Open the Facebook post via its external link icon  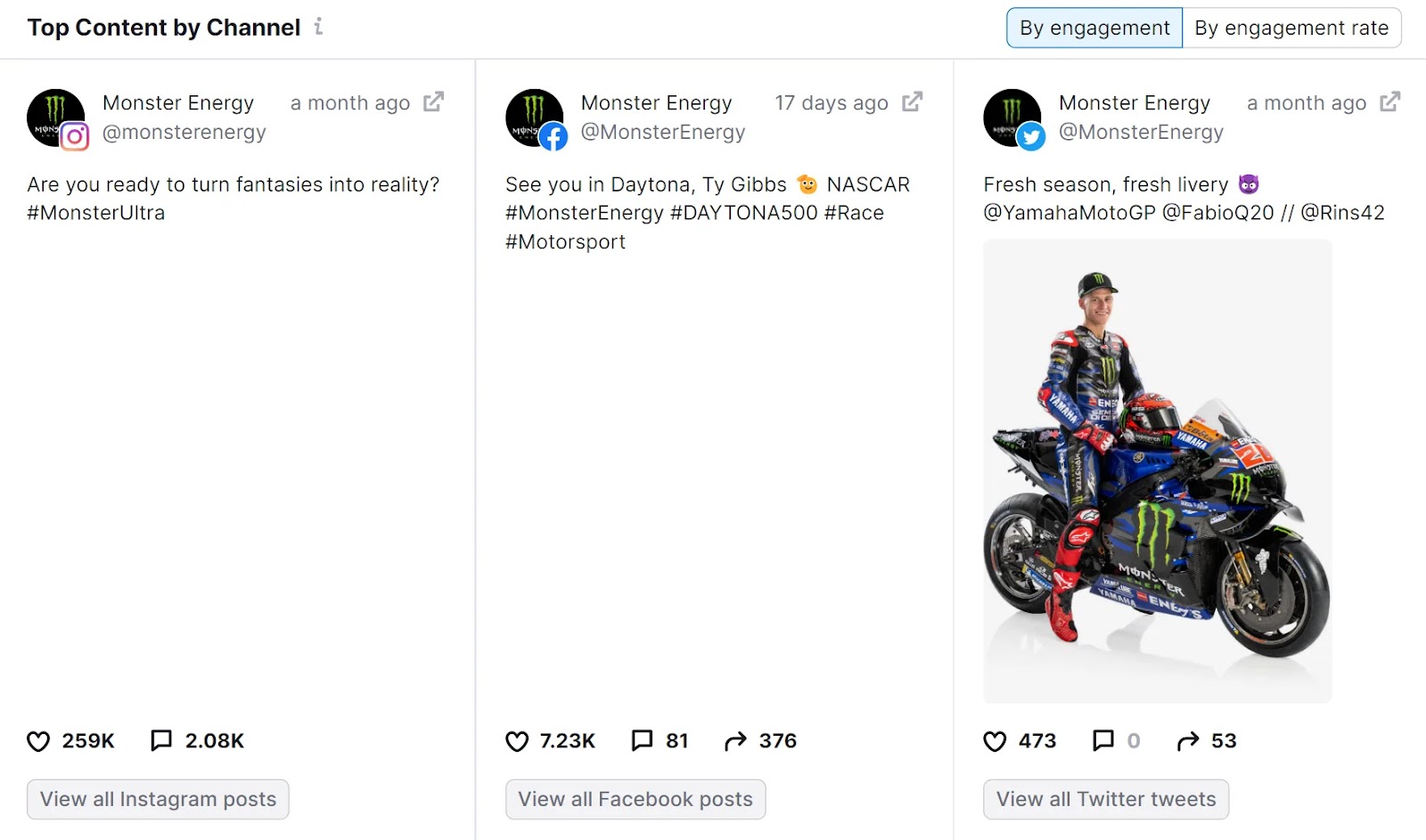912,102
